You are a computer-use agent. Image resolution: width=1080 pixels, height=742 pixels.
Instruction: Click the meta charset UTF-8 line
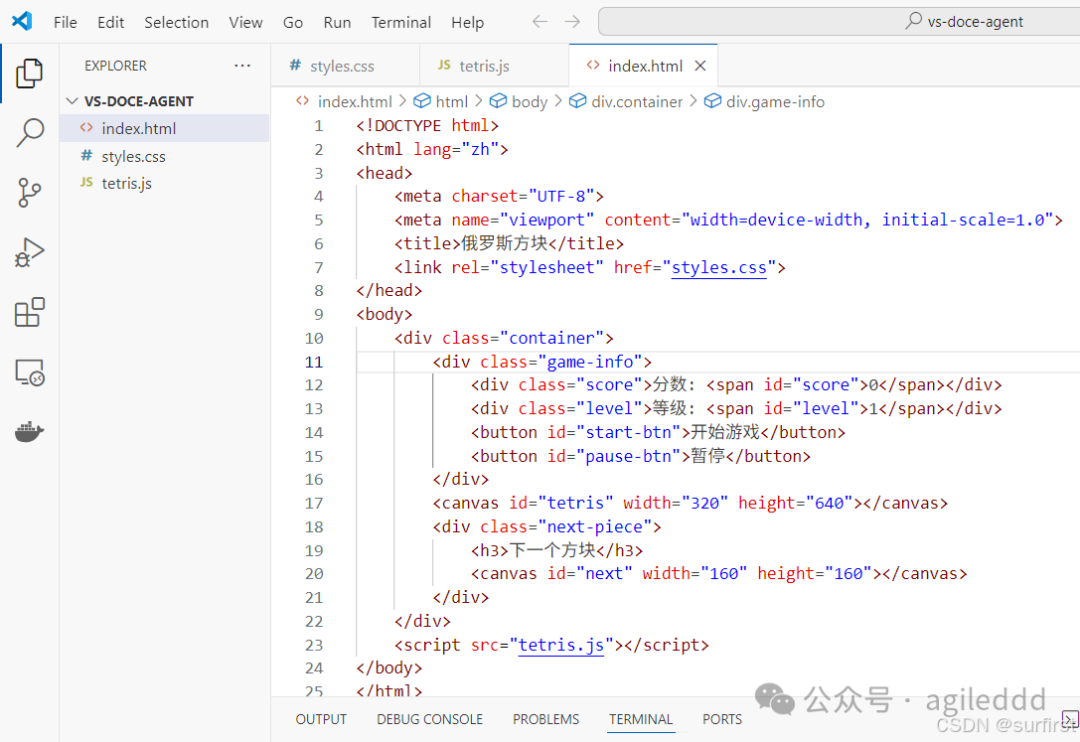coord(499,196)
